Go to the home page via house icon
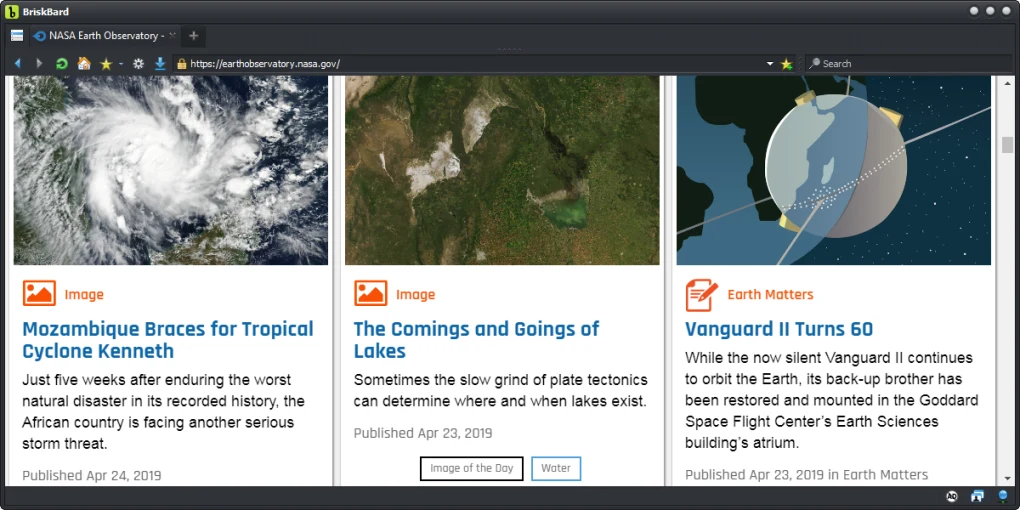The image size is (1020, 510). coord(84,64)
